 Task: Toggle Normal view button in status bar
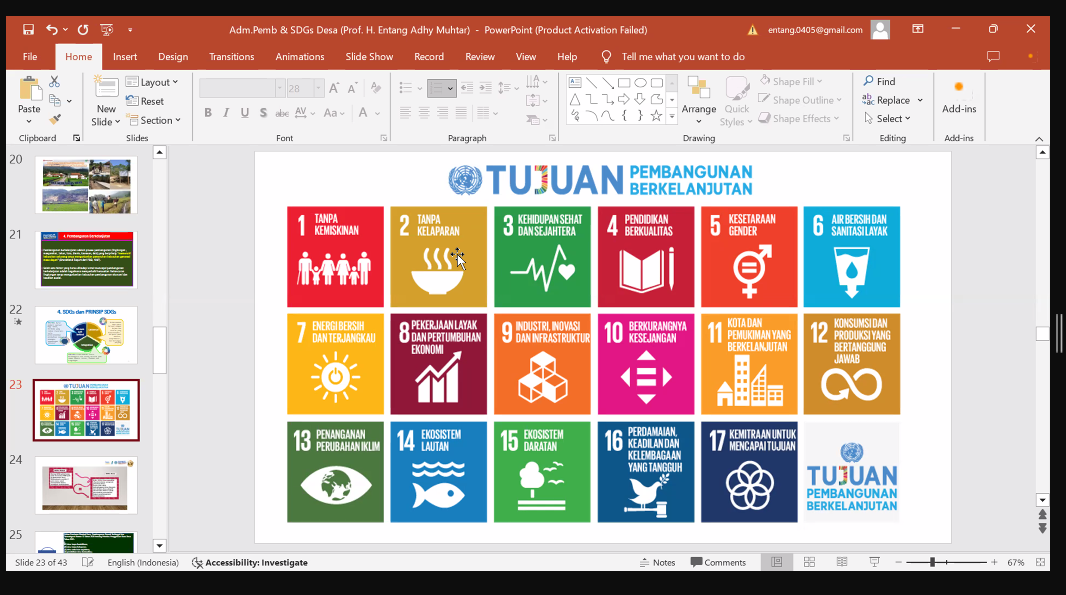pos(776,563)
